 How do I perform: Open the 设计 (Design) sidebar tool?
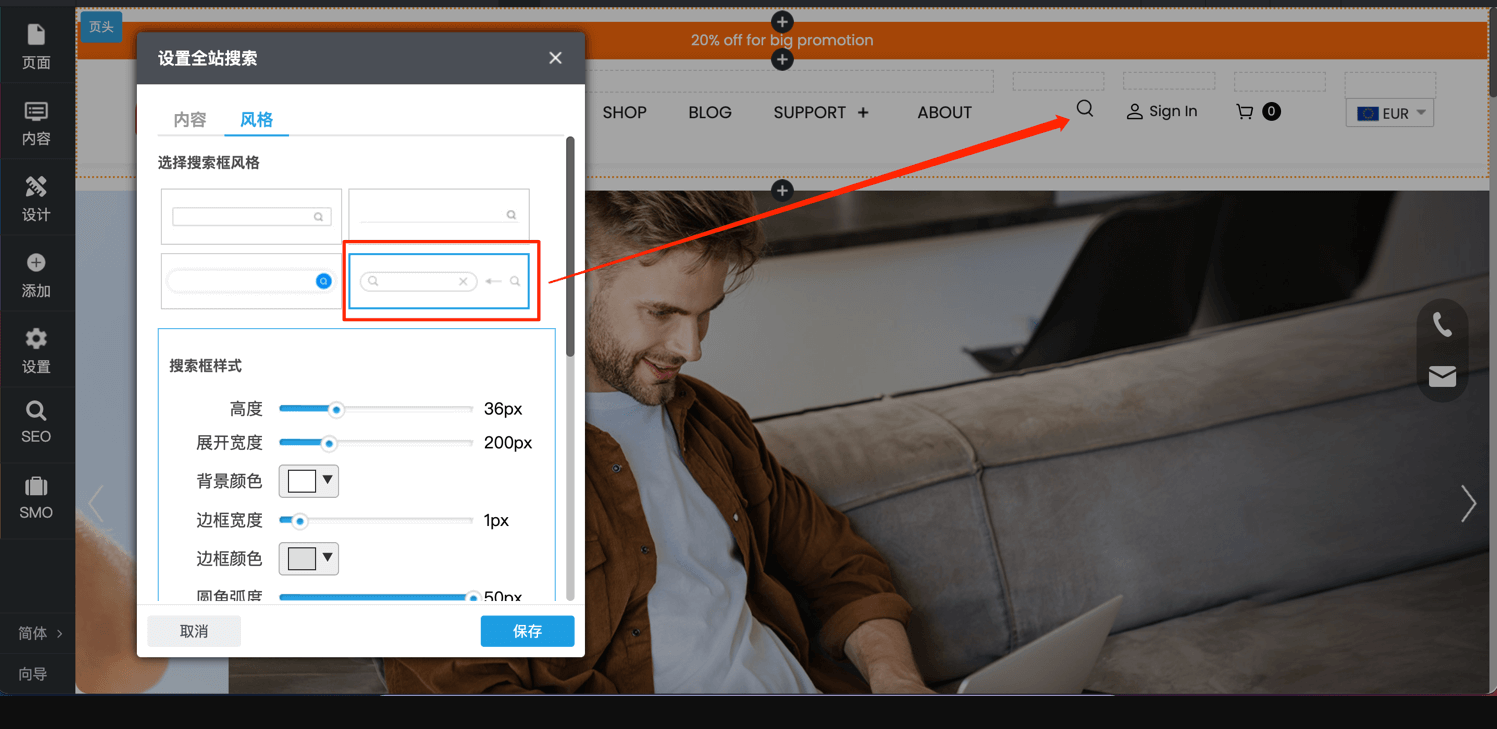(x=36, y=198)
